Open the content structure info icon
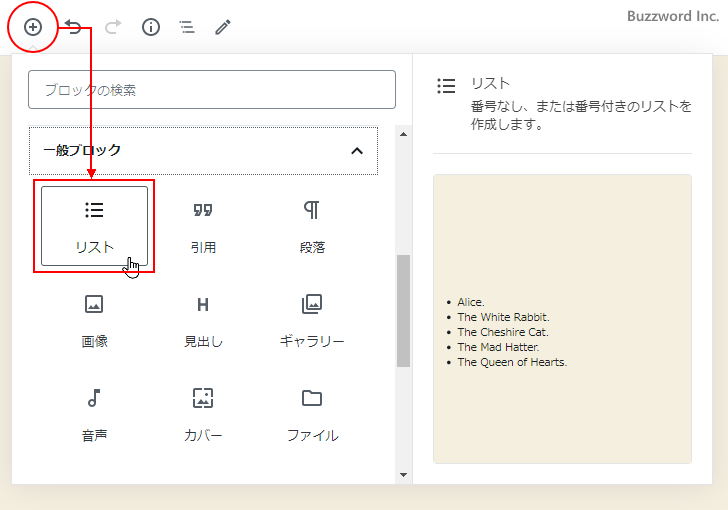 (x=151, y=27)
